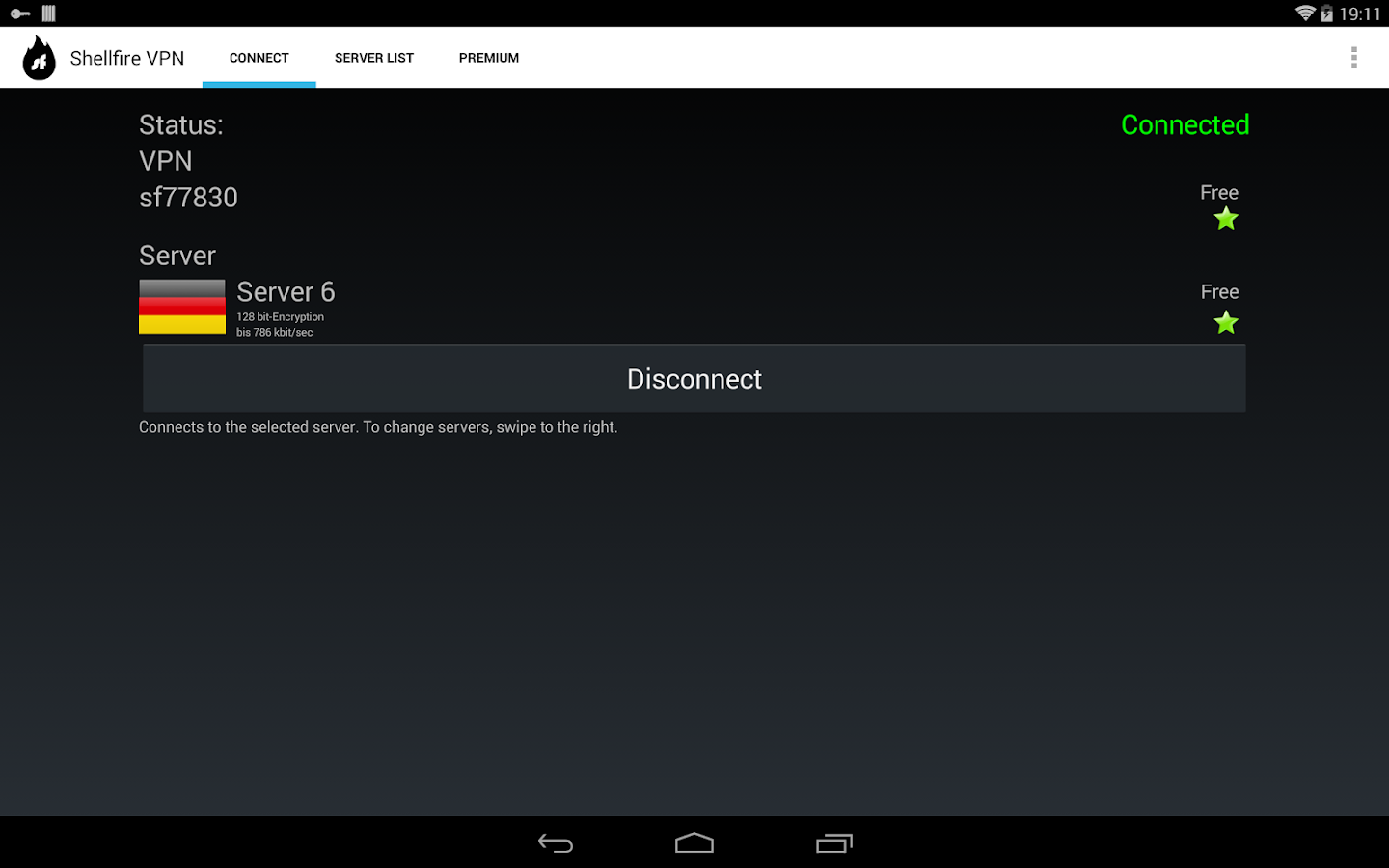Image resolution: width=1389 pixels, height=868 pixels.
Task: Tap the 19:11 clock in status bar
Action: (1360, 14)
